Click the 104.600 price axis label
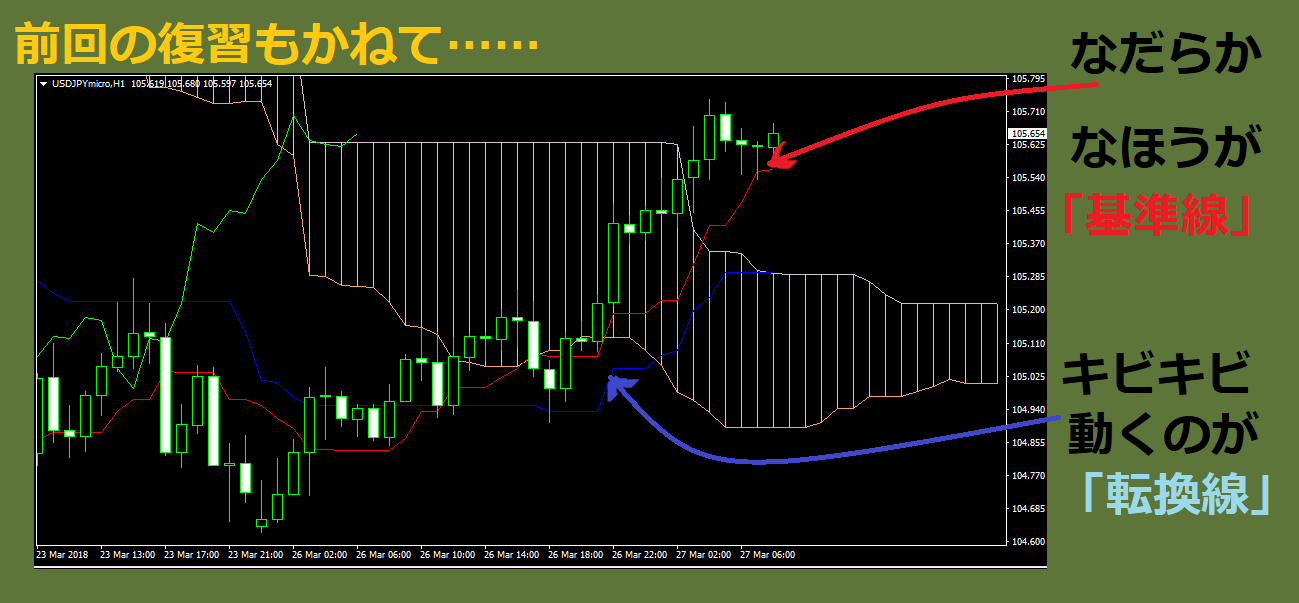This screenshot has width=1299, height=603. tap(1028, 542)
